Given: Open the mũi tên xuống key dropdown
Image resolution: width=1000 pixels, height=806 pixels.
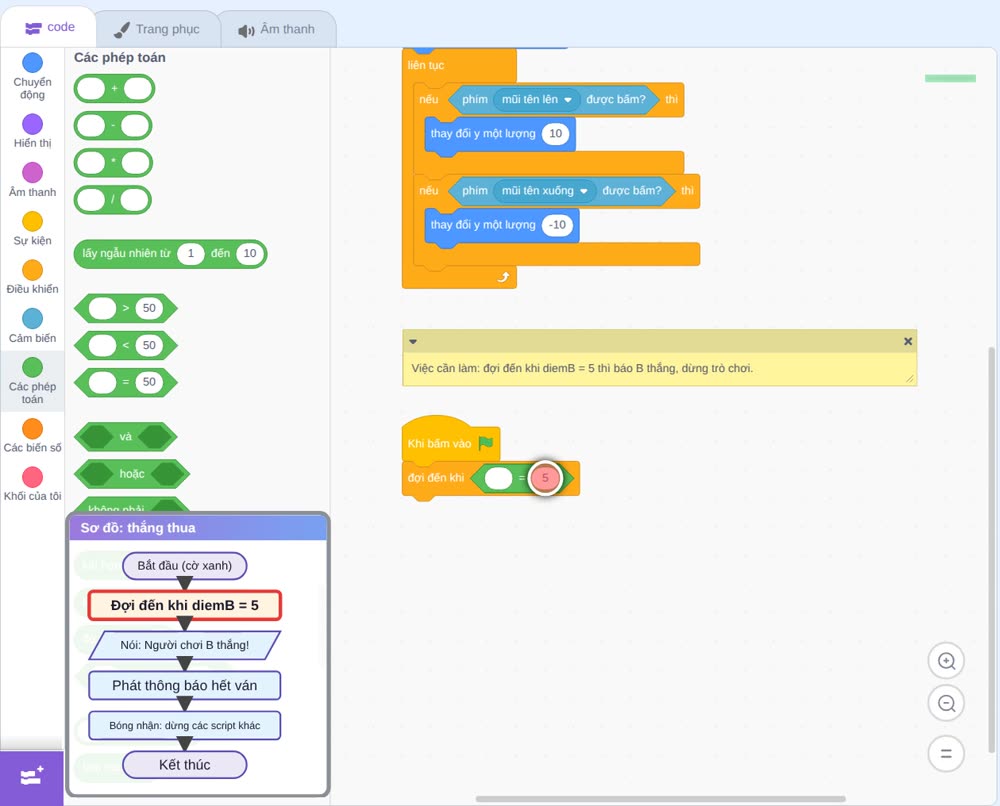Looking at the screenshot, I should click(545, 191).
